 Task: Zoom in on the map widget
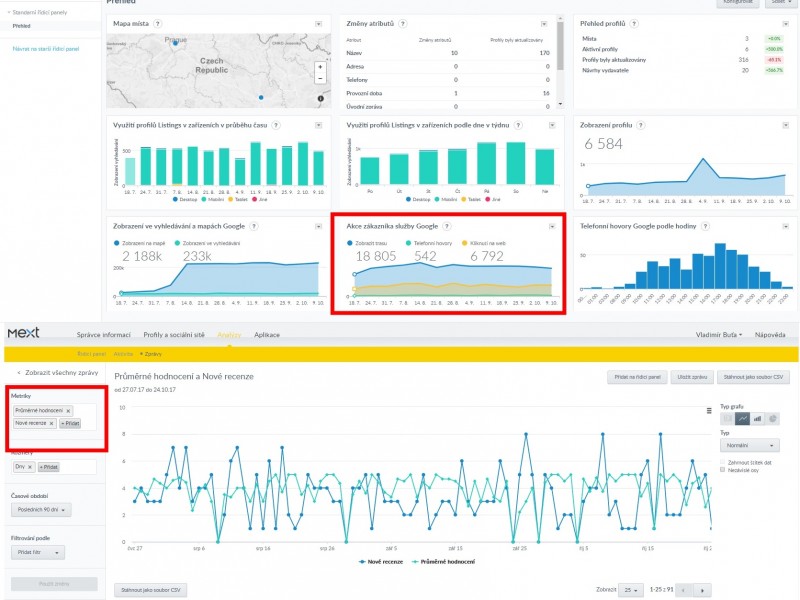click(x=319, y=66)
